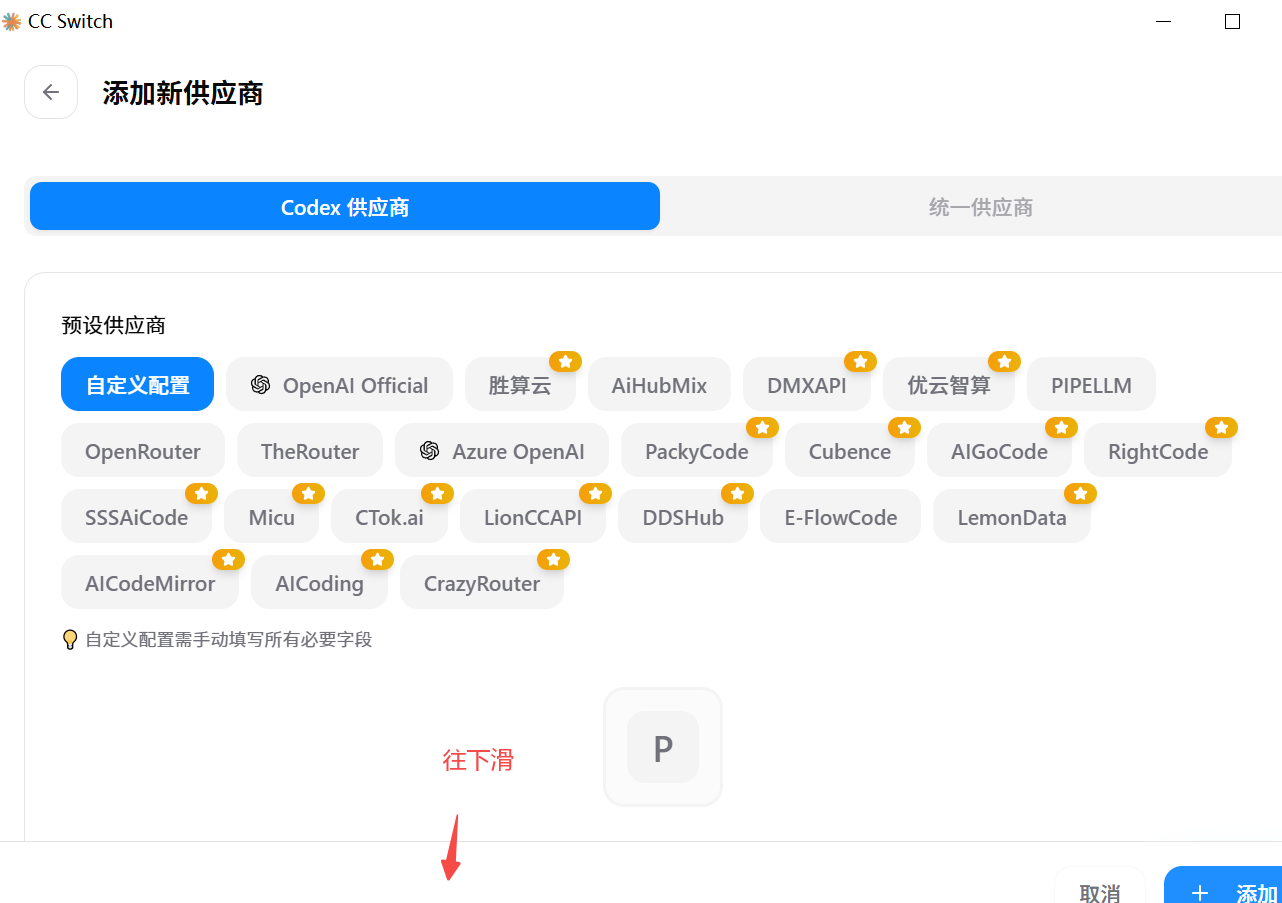Click the star badge on LionCCAPI
The image size is (1282, 903).
tap(595, 493)
